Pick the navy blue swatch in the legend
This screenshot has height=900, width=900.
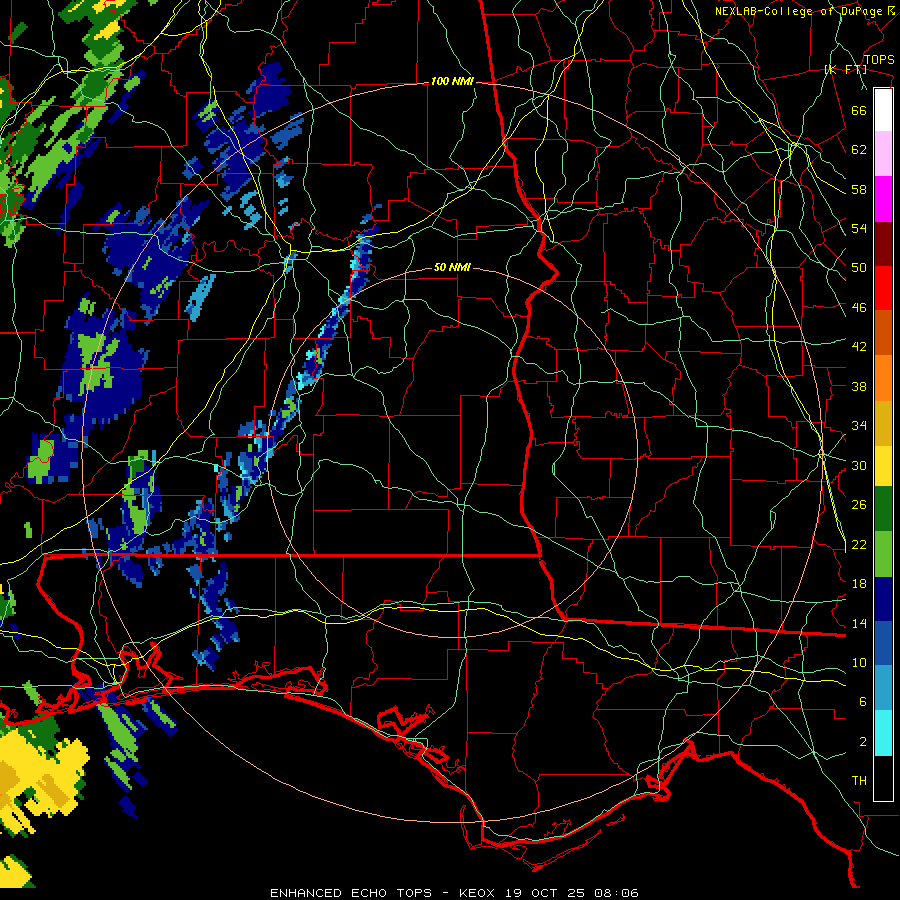(883, 599)
